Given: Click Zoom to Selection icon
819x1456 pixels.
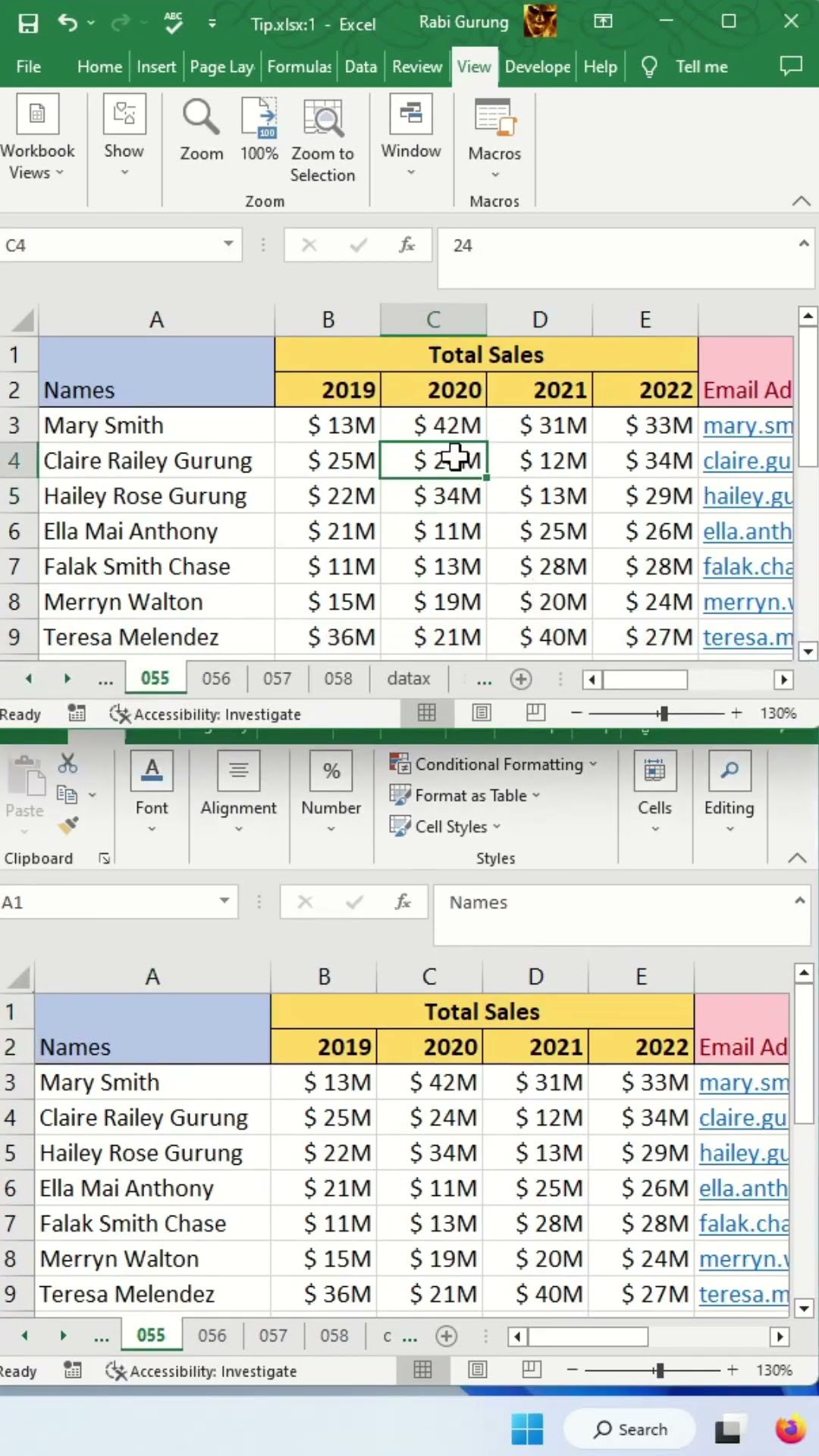Looking at the screenshot, I should click(322, 140).
